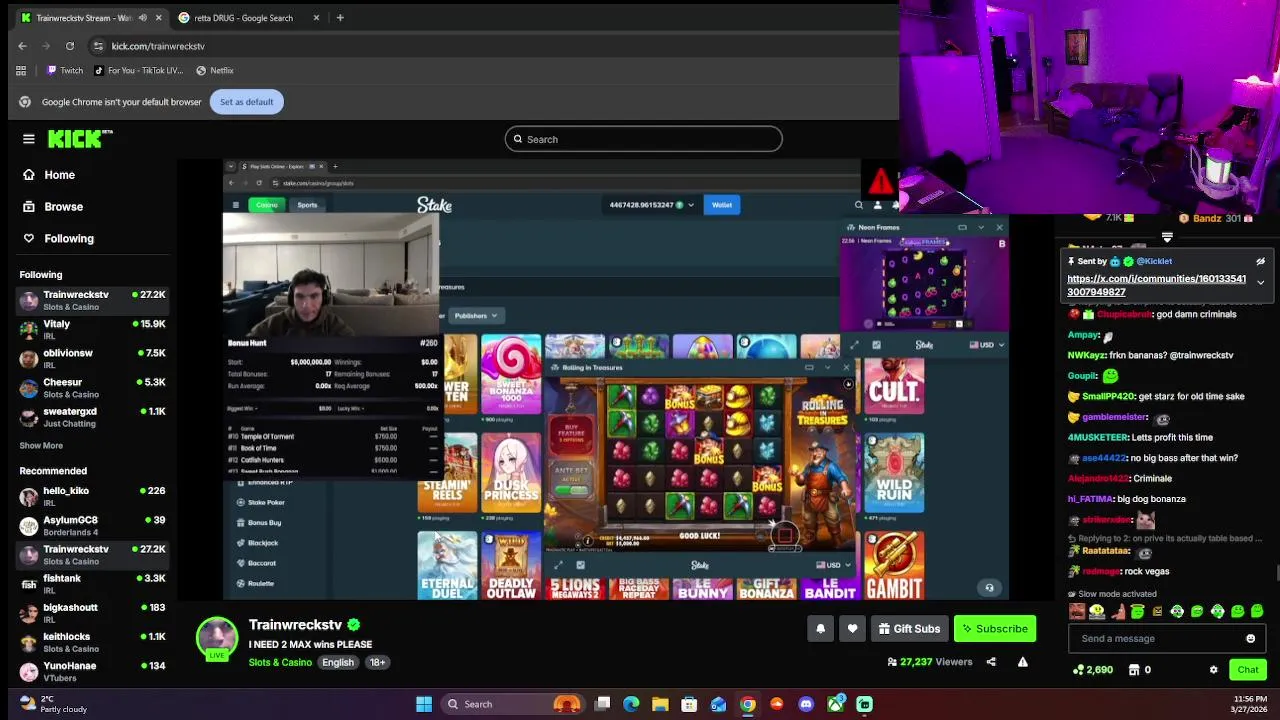This screenshot has width=1280, height=720.
Task: Open sweatergxd channel in Following list
Action: coord(92,417)
